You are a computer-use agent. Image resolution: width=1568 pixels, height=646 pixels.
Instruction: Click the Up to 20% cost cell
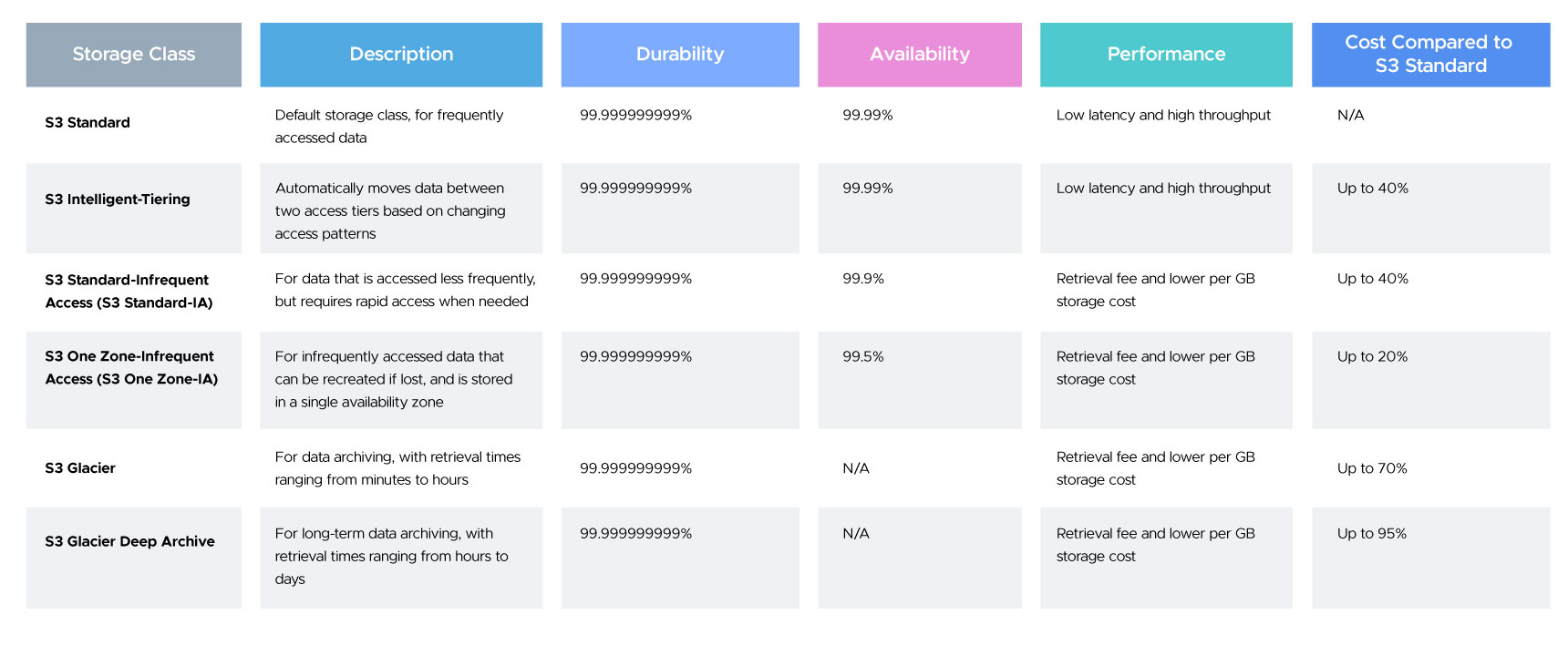[x=1372, y=357]
